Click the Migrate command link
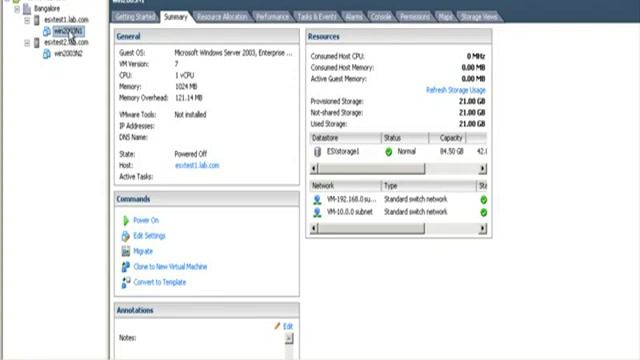The height and width of the screenshot is (360, 640). (143, 251)
